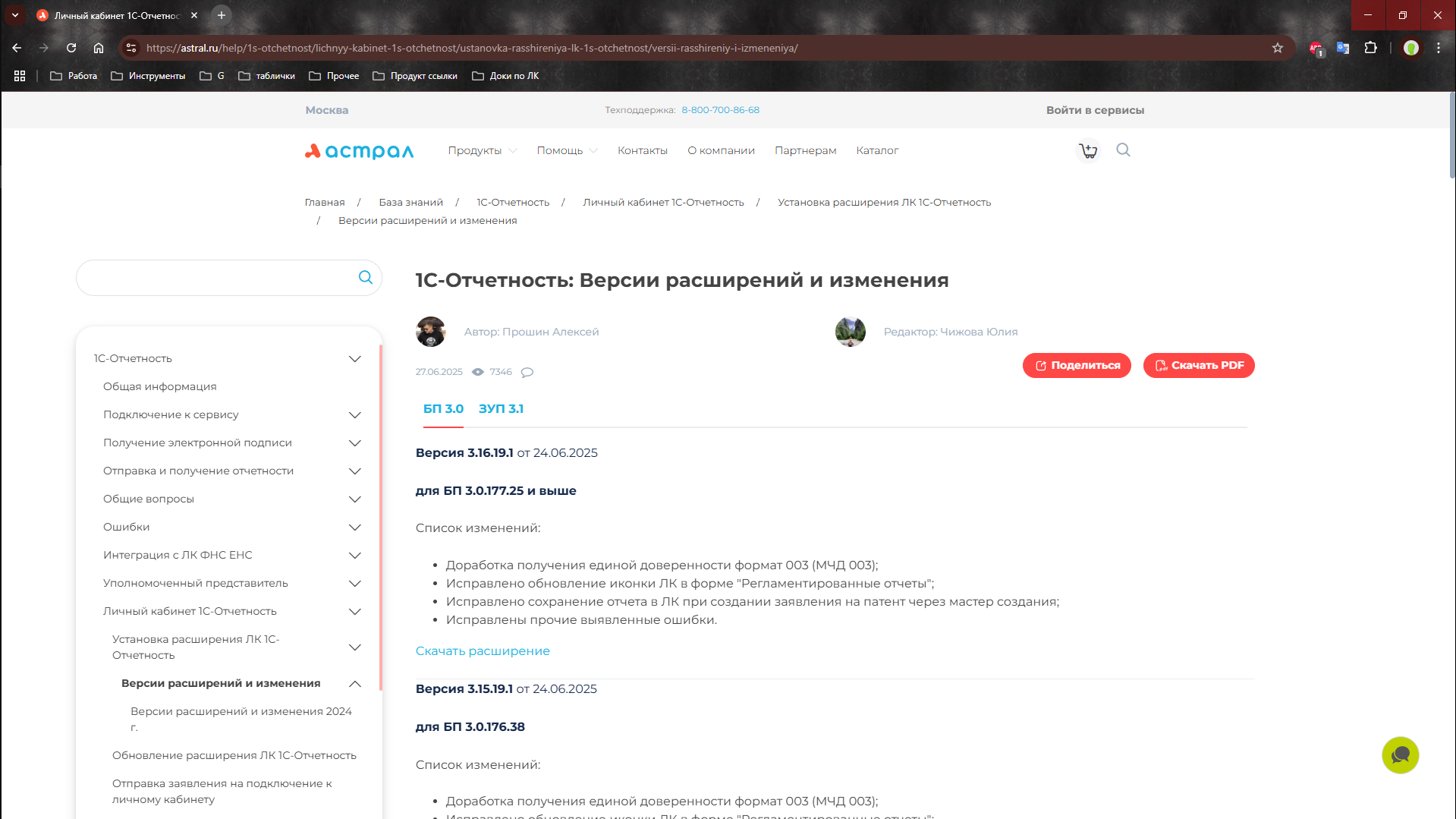Click the browser address bar URL
Screen dimensions: 1456x819
(x=471, y=48)
